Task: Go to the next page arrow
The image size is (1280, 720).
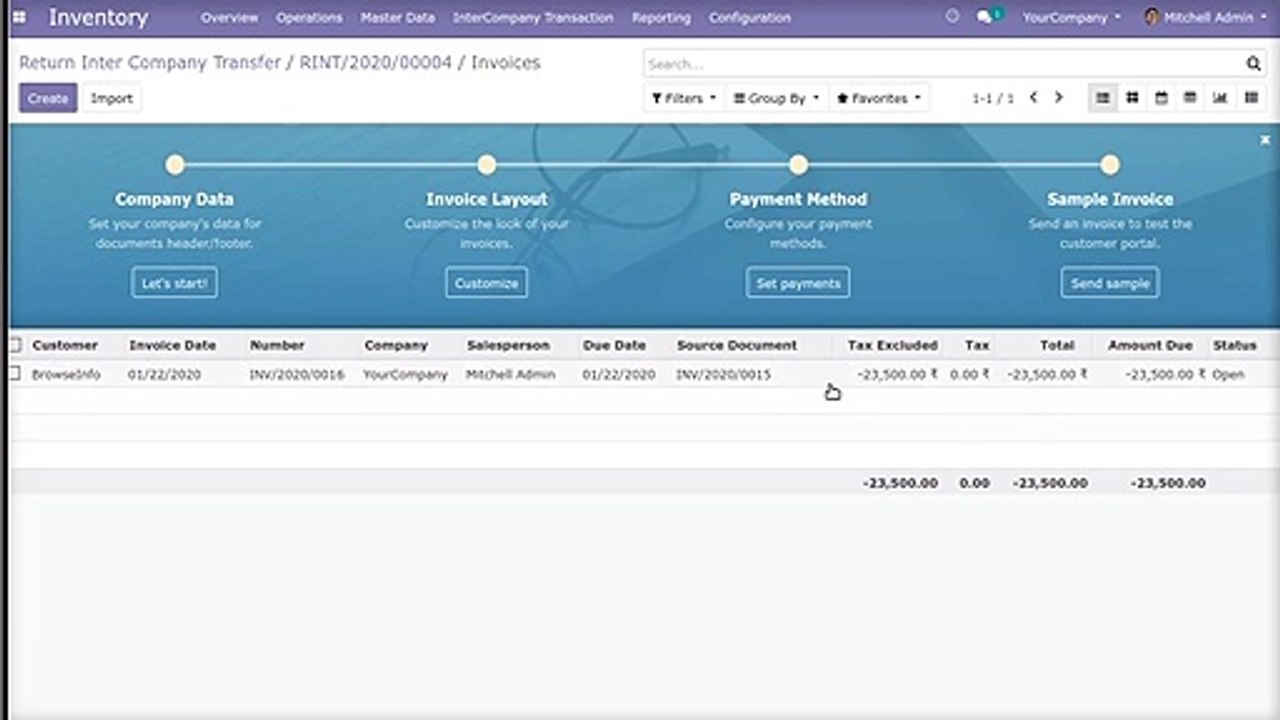Action: [1059, 98]
